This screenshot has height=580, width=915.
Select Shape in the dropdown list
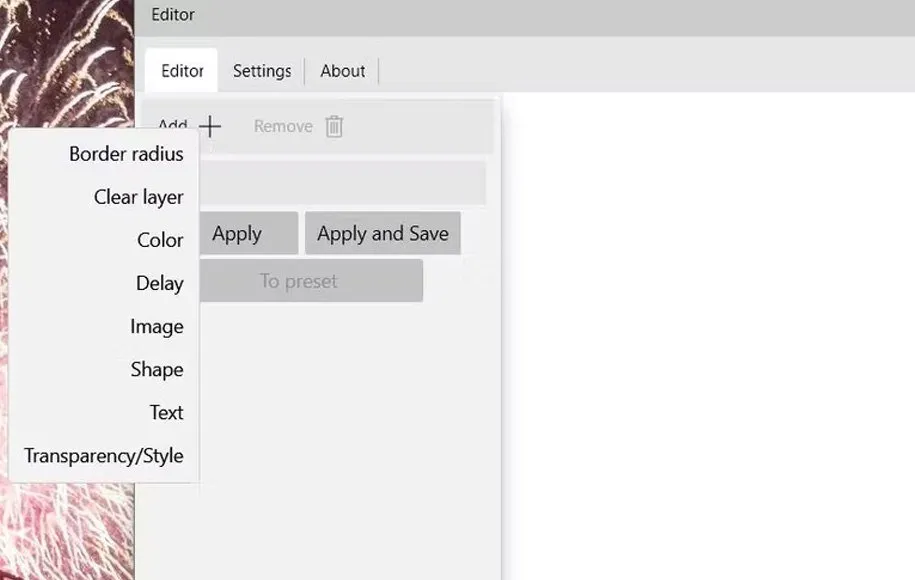tap(156, 369)
